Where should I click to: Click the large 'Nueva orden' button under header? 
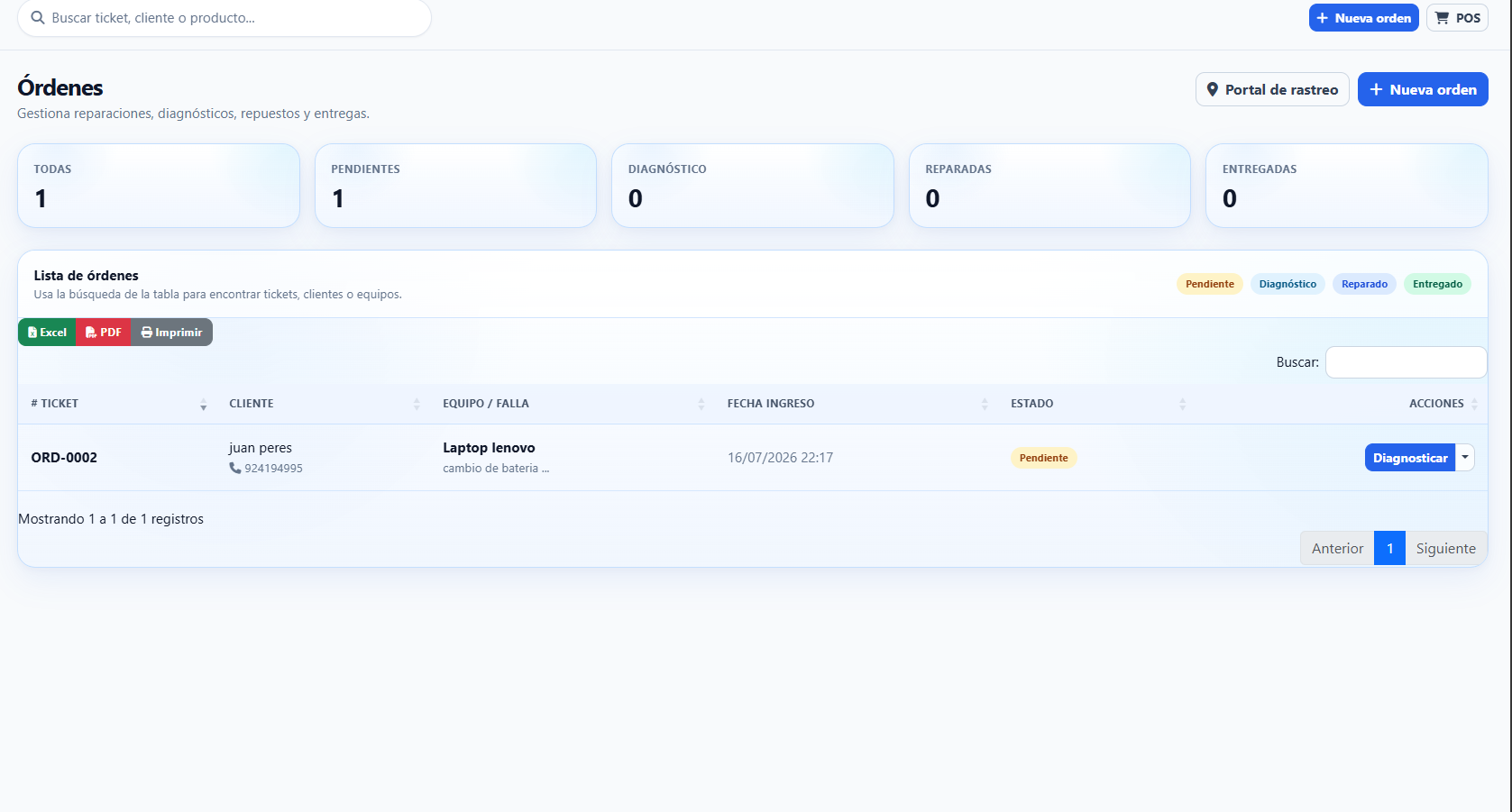[1423, 89]
